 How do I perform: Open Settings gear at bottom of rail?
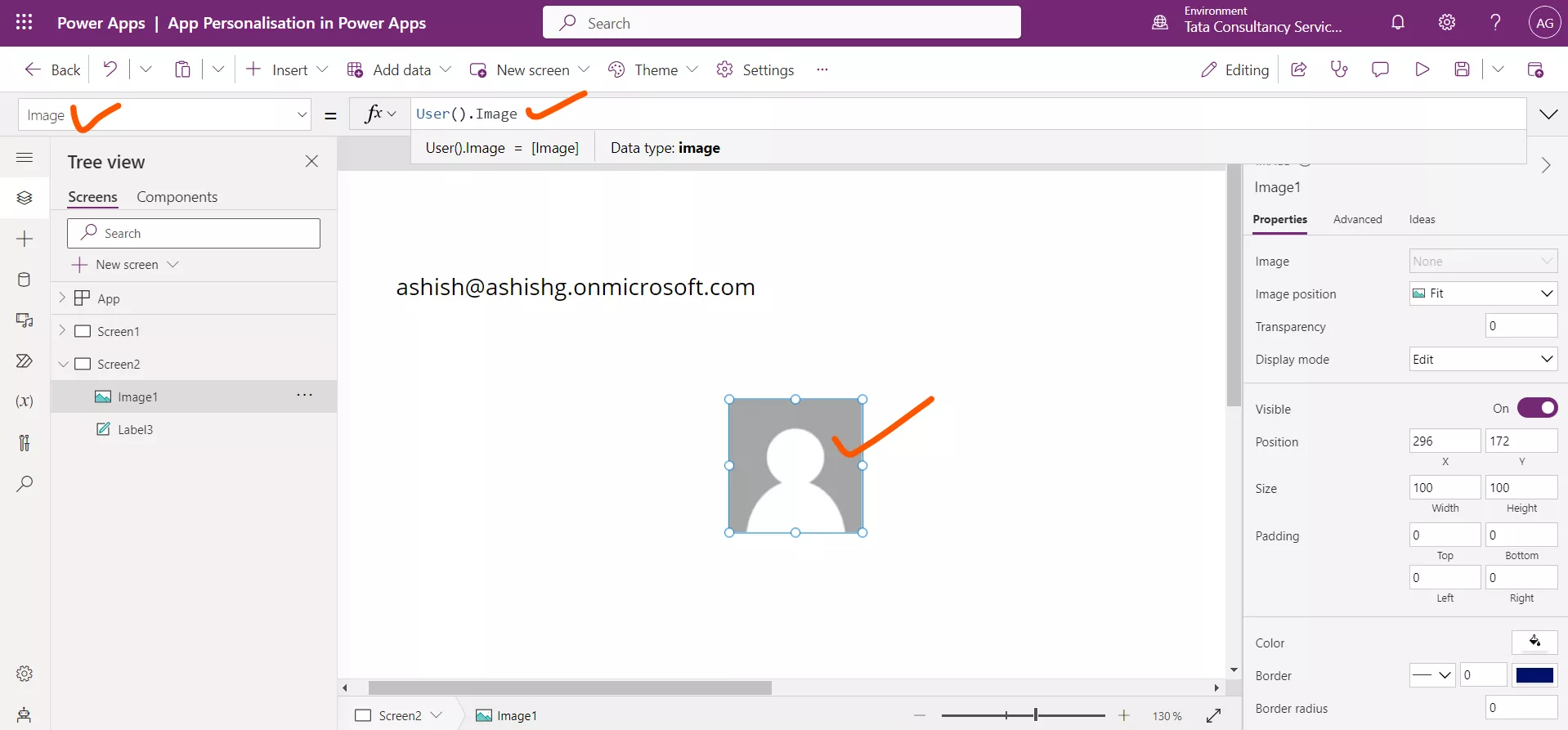[x=25, y=674]
